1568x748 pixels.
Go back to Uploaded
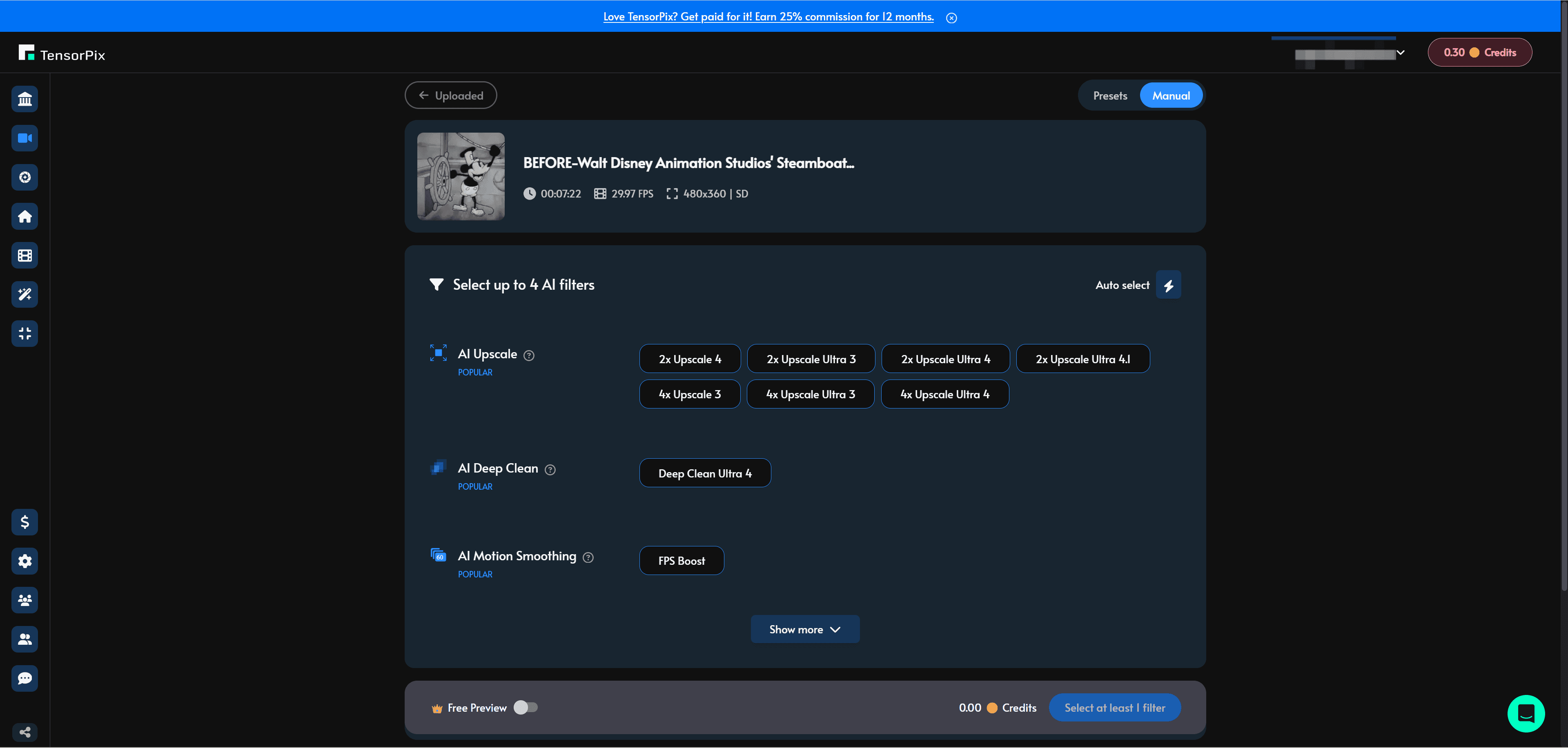tap(450, 95)
